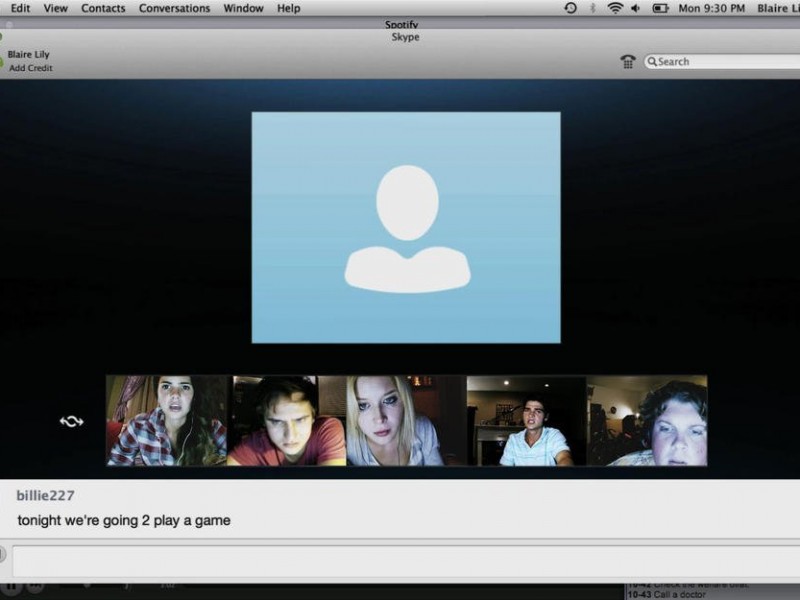Expand the Contacts menu

click(x=103, y=8)
